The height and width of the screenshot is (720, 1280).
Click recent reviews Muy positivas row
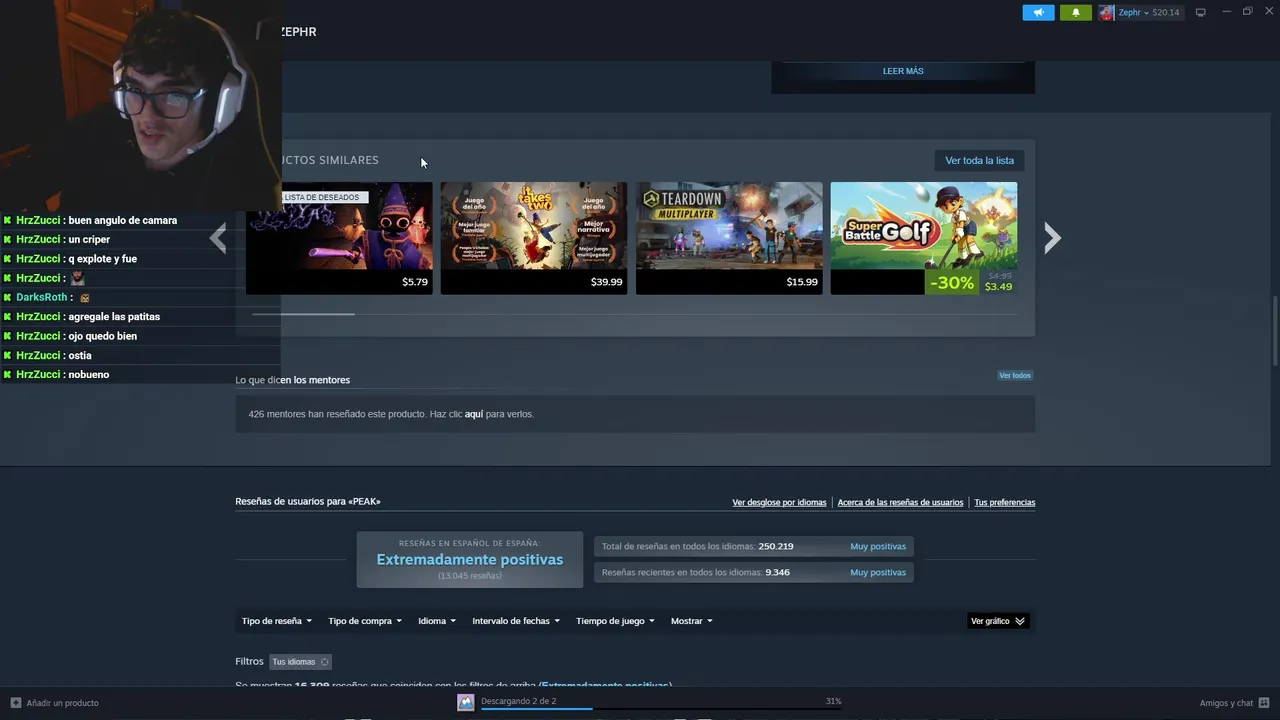tap(753, 572)
